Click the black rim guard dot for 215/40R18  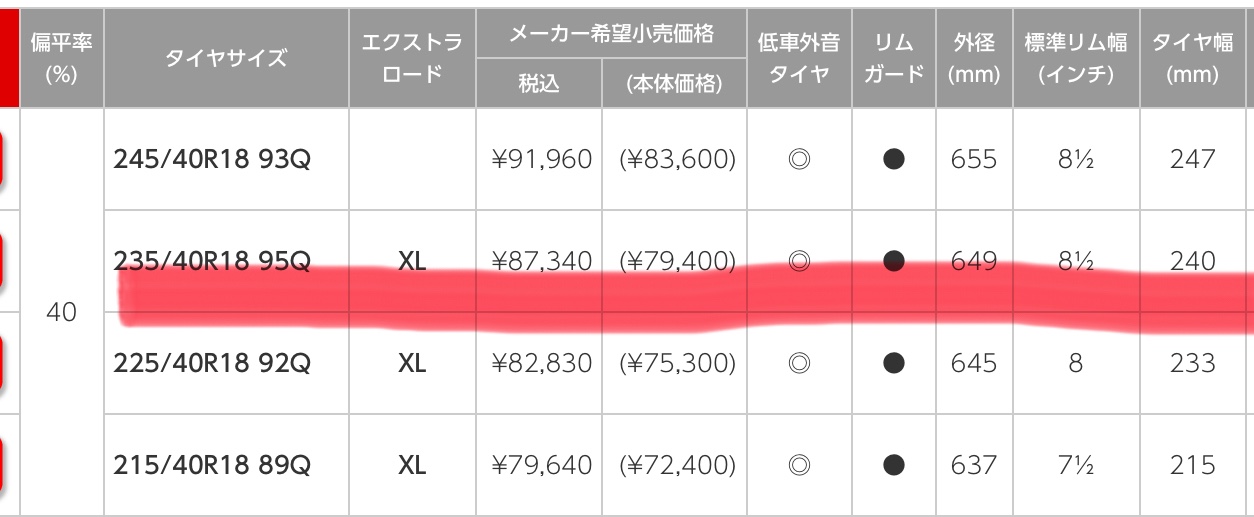coord(894,465)
